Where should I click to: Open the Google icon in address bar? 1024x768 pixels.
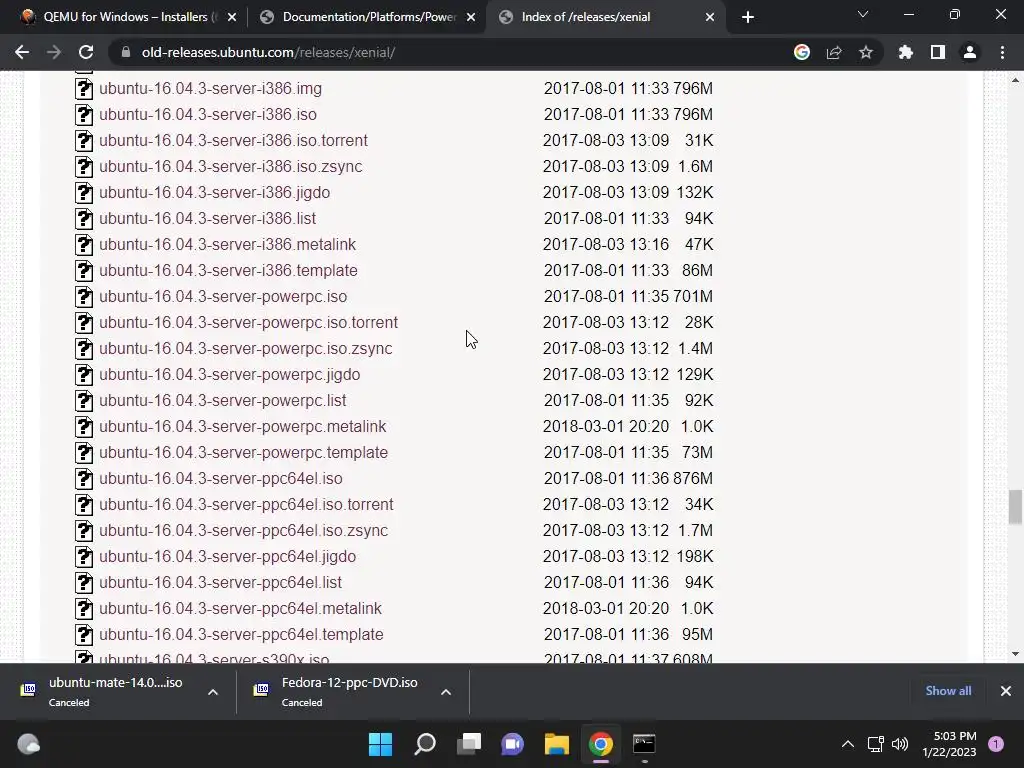click(802, 52)
